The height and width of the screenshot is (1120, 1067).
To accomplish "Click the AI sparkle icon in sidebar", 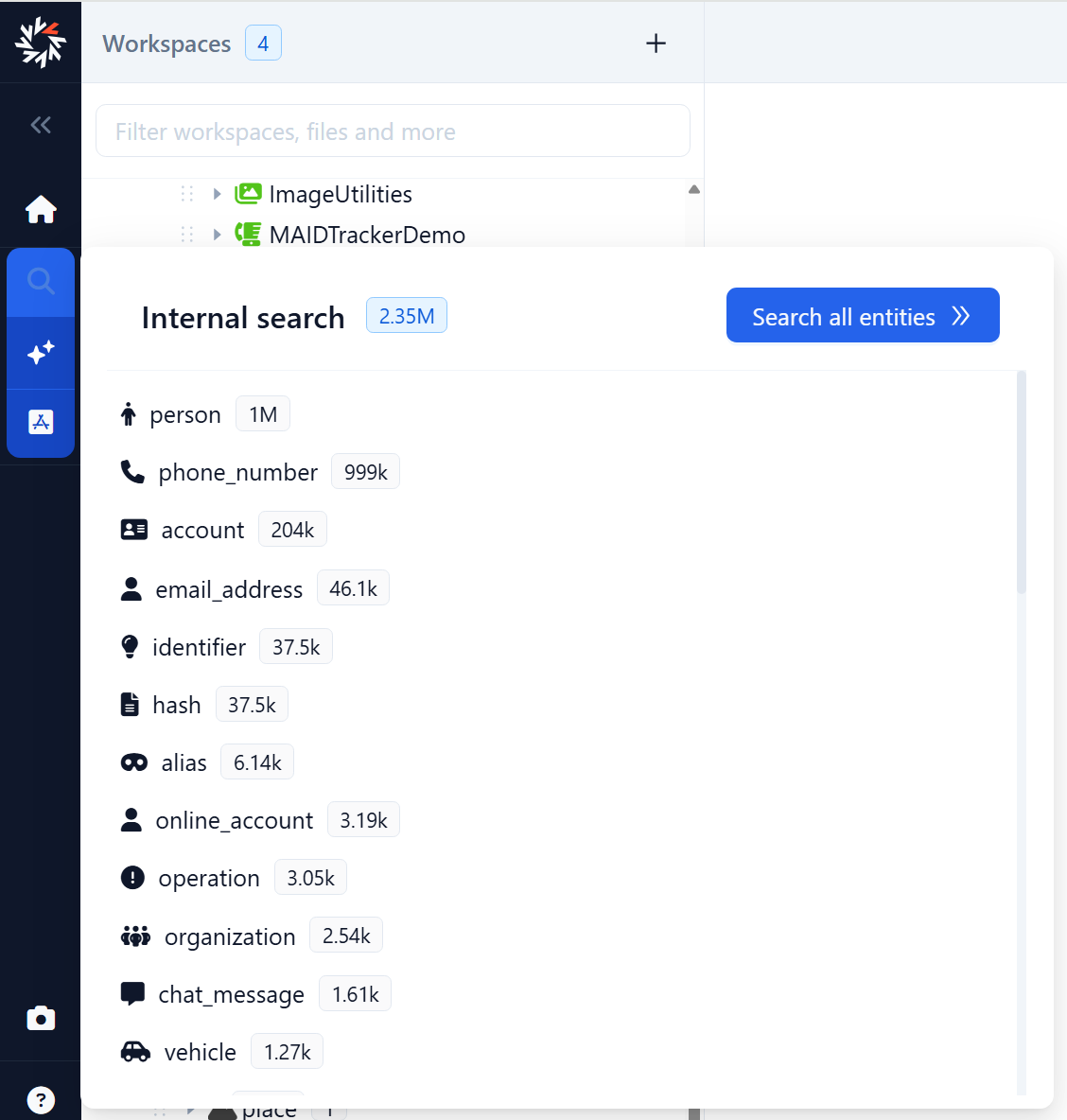I will pos(41,353).
